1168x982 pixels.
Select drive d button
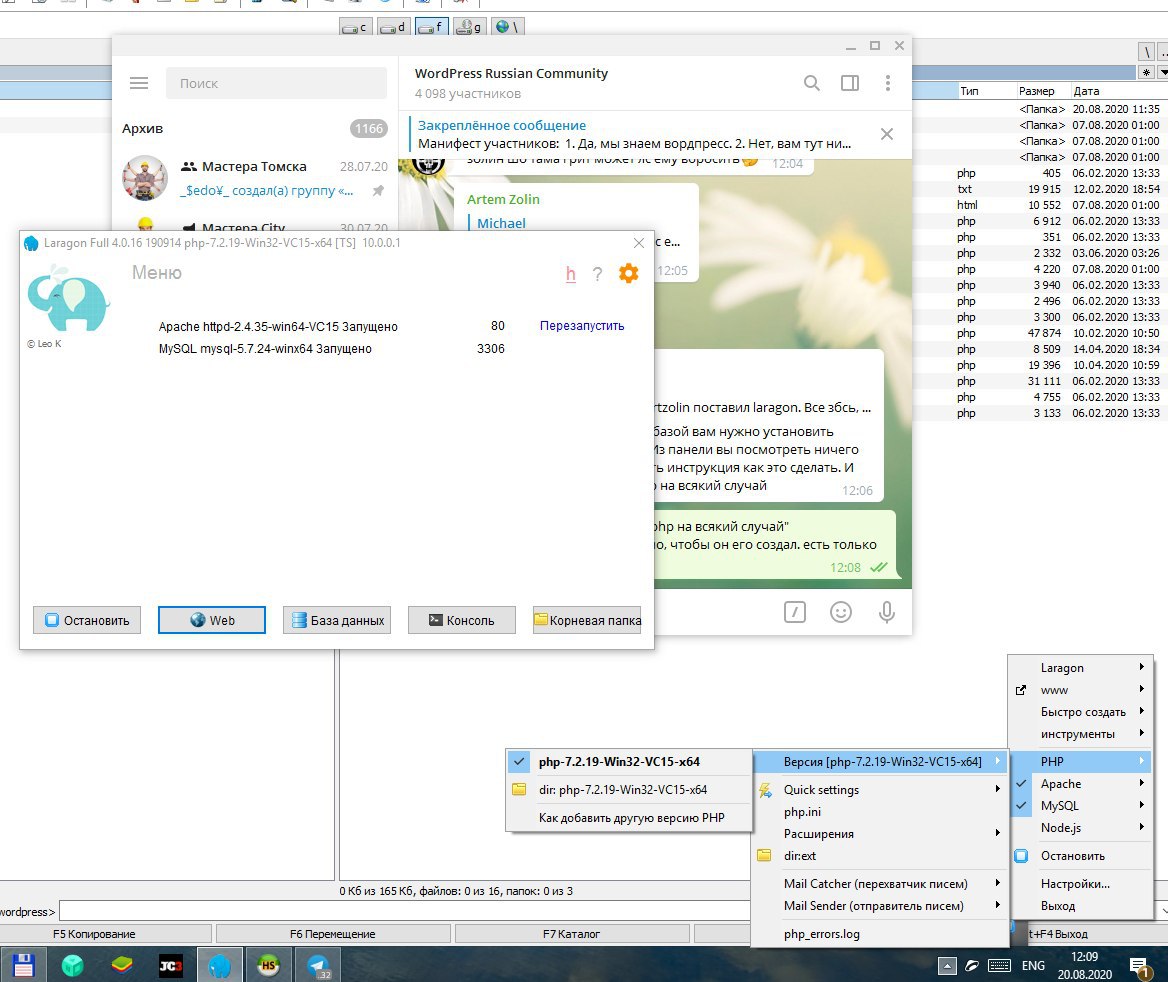(x=393, y=28)
